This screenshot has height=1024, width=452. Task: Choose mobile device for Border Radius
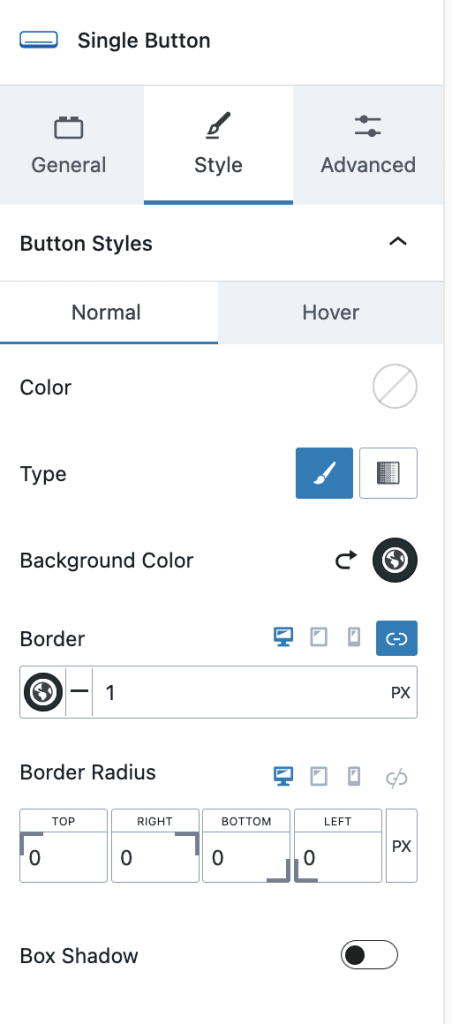pyautogui.click(x=353, y=776)
